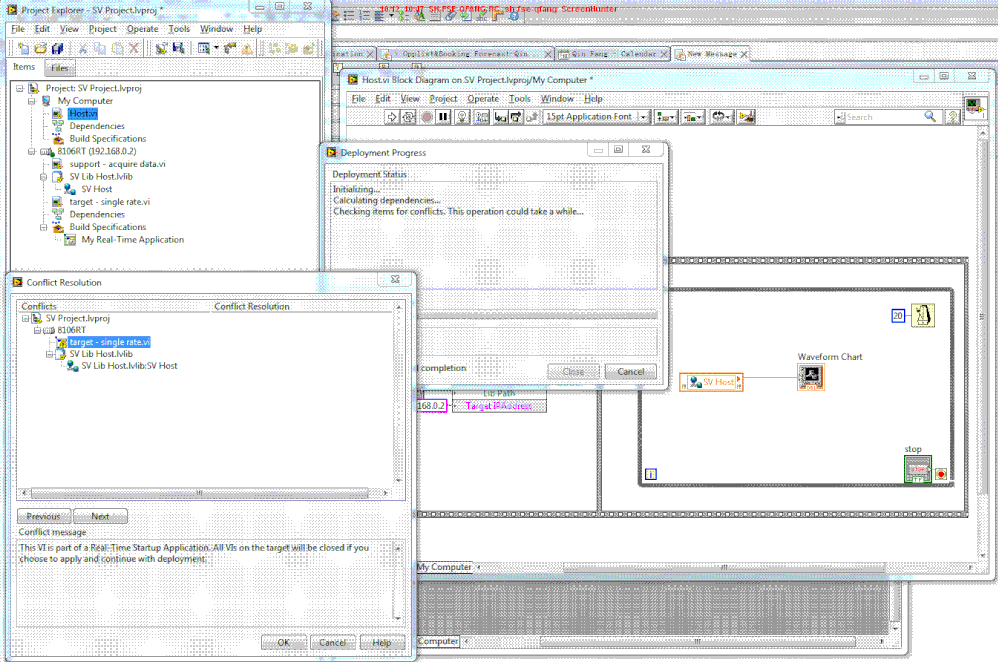Click numeric constant 20 on block diagram
Viewport: 999px width, 662px height.
point(898,315)
